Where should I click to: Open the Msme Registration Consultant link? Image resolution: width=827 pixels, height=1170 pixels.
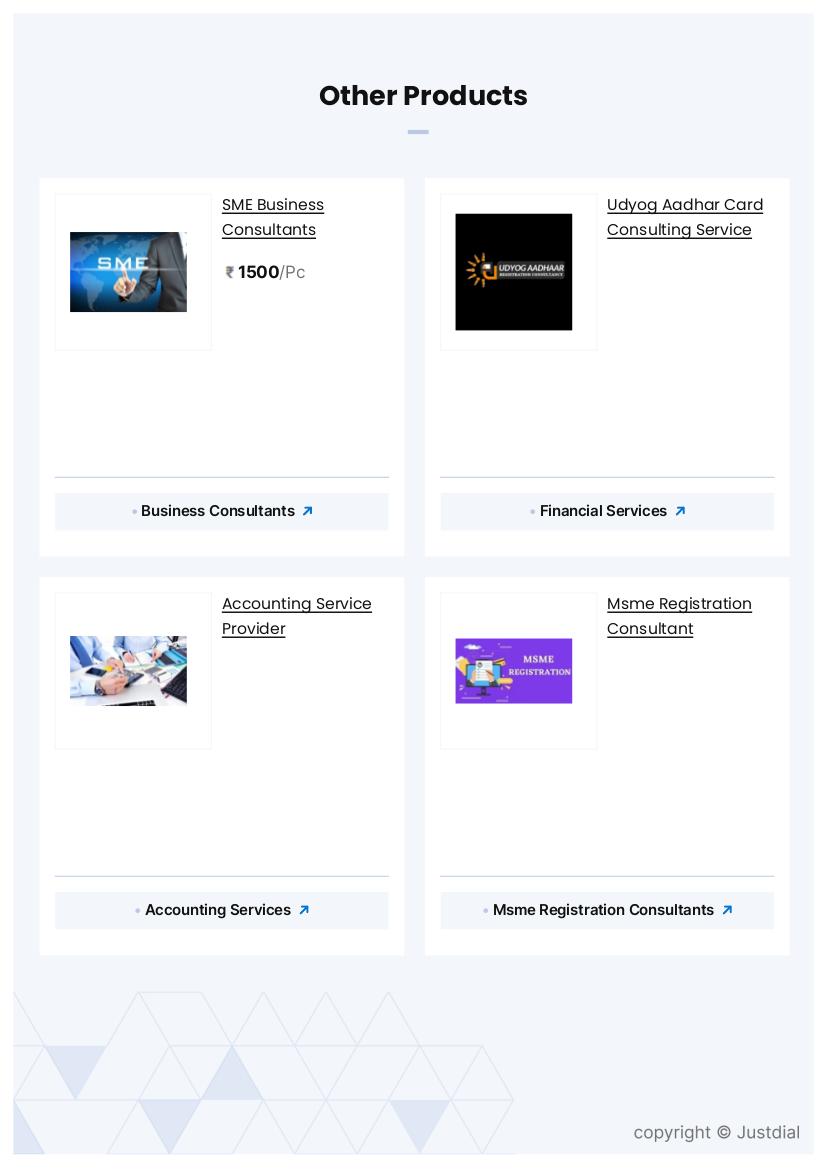[678, 616]
